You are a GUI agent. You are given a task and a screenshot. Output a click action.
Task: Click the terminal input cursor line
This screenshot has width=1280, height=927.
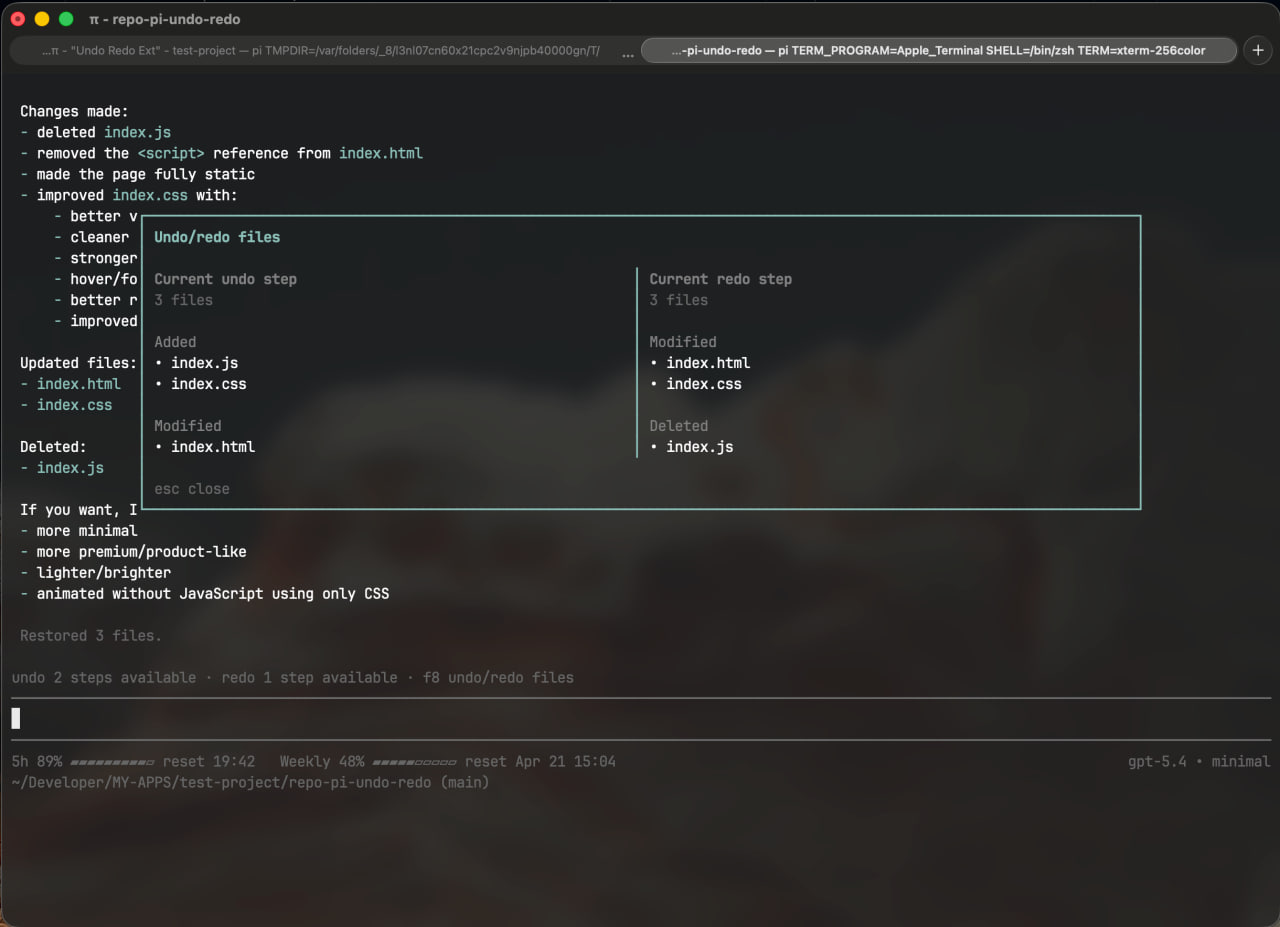(640, 718)
